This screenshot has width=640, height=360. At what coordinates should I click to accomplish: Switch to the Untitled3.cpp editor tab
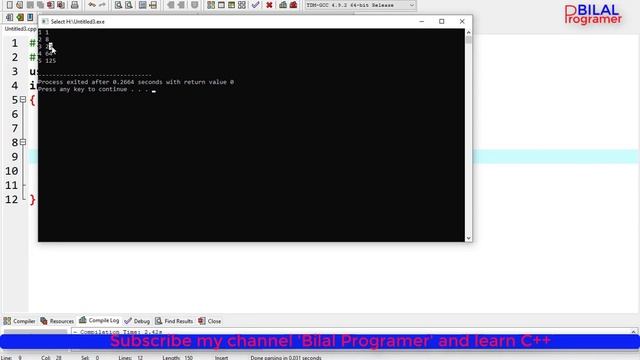(20, 29)
